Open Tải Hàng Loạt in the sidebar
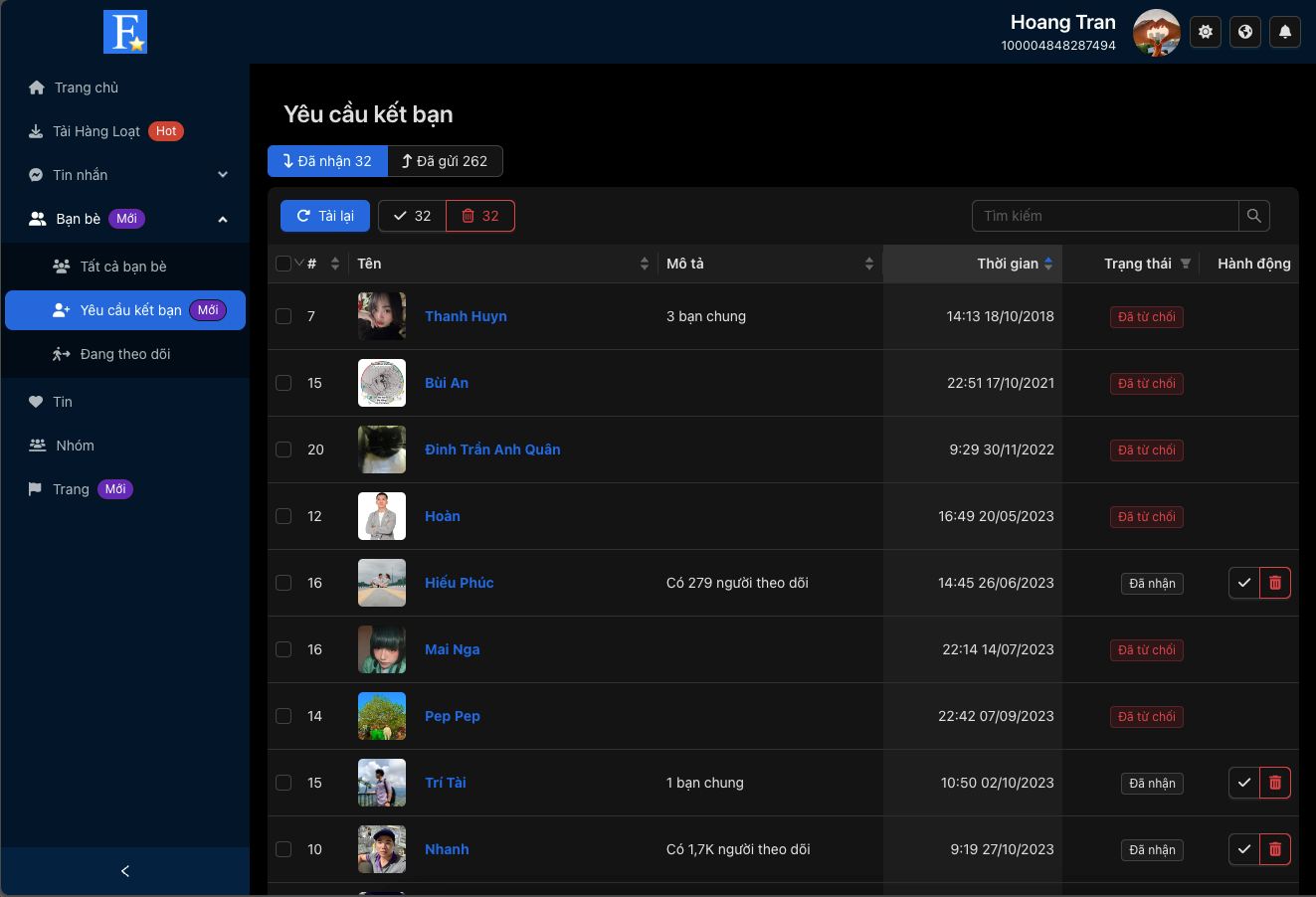 pyautogui.click(x=125, y=131)
